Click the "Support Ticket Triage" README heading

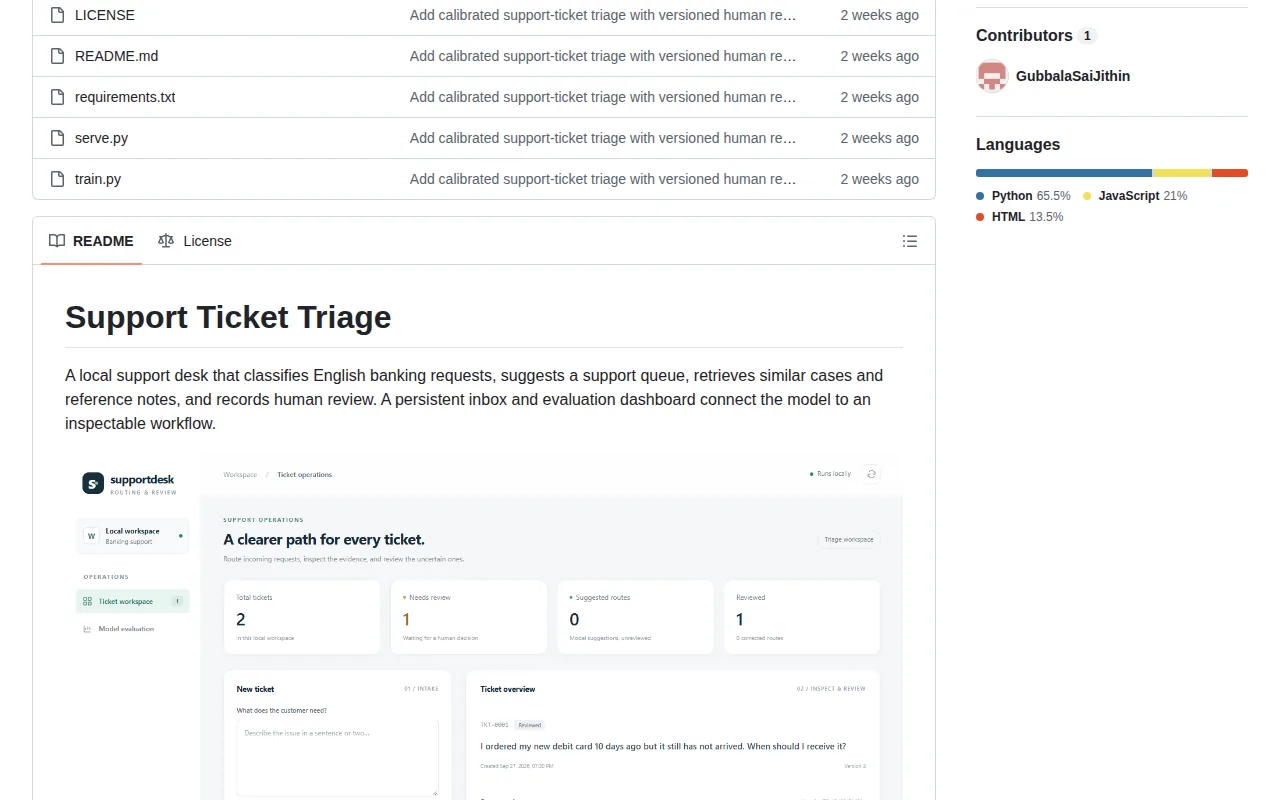point(228,317)
